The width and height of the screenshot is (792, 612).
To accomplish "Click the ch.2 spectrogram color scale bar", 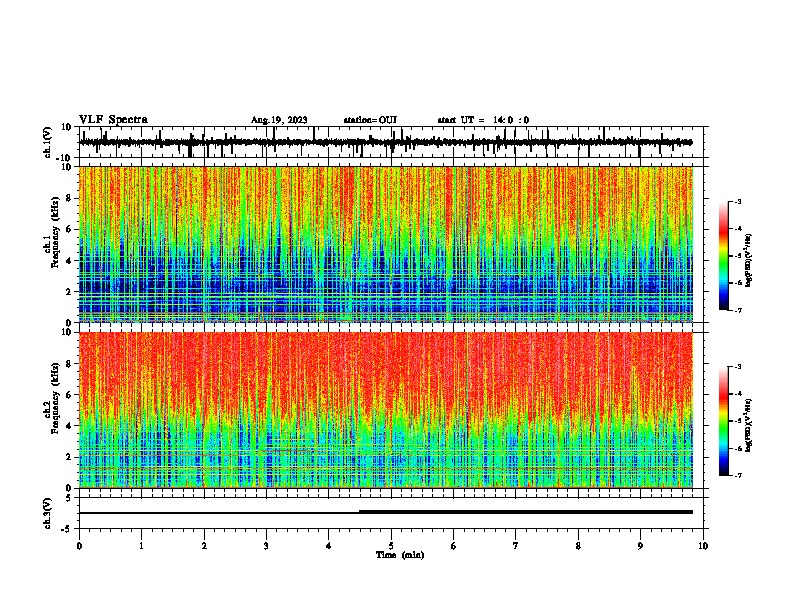I will tap(723, 421).
